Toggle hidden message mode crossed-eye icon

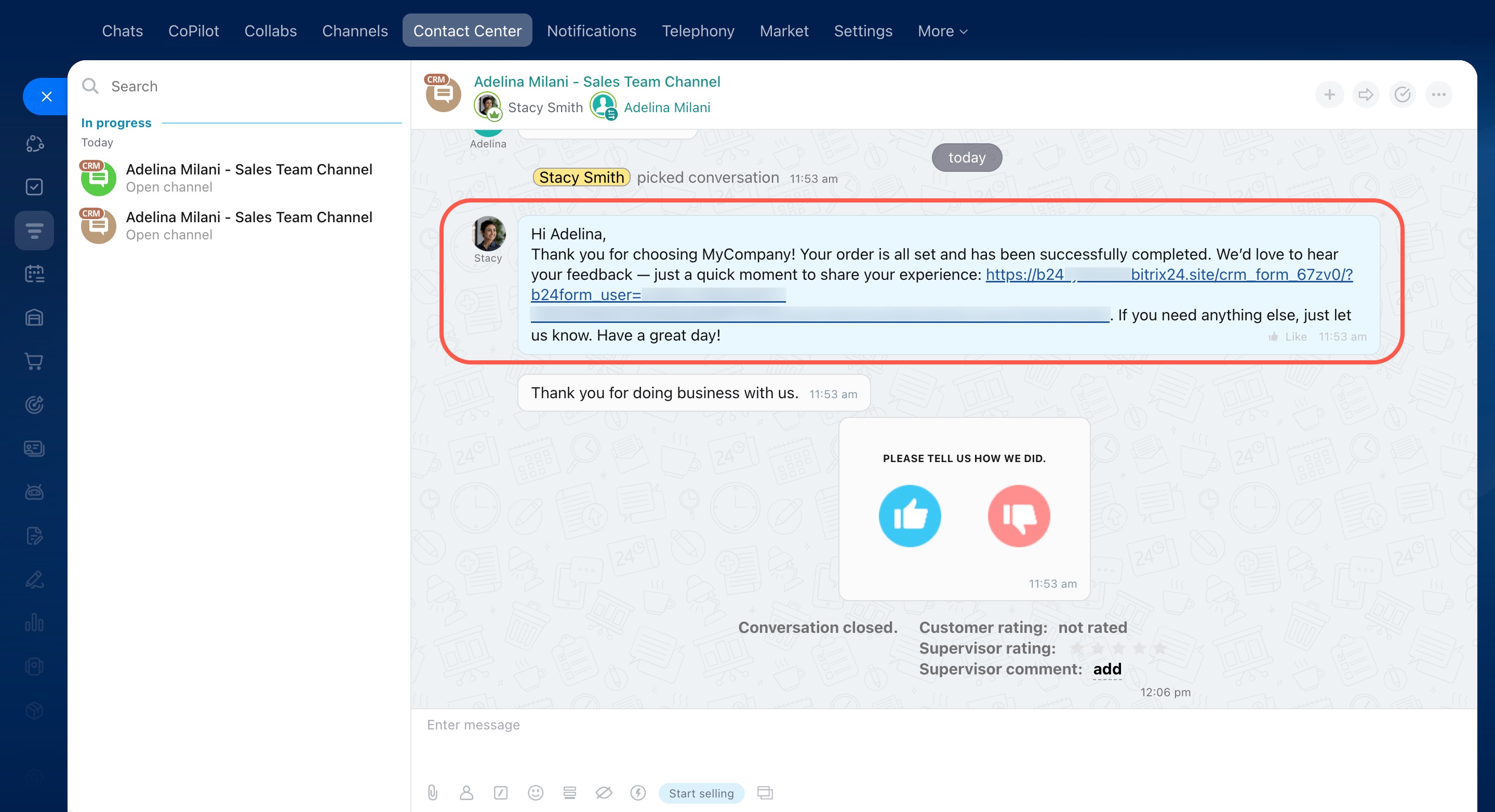tap(604, 792)
